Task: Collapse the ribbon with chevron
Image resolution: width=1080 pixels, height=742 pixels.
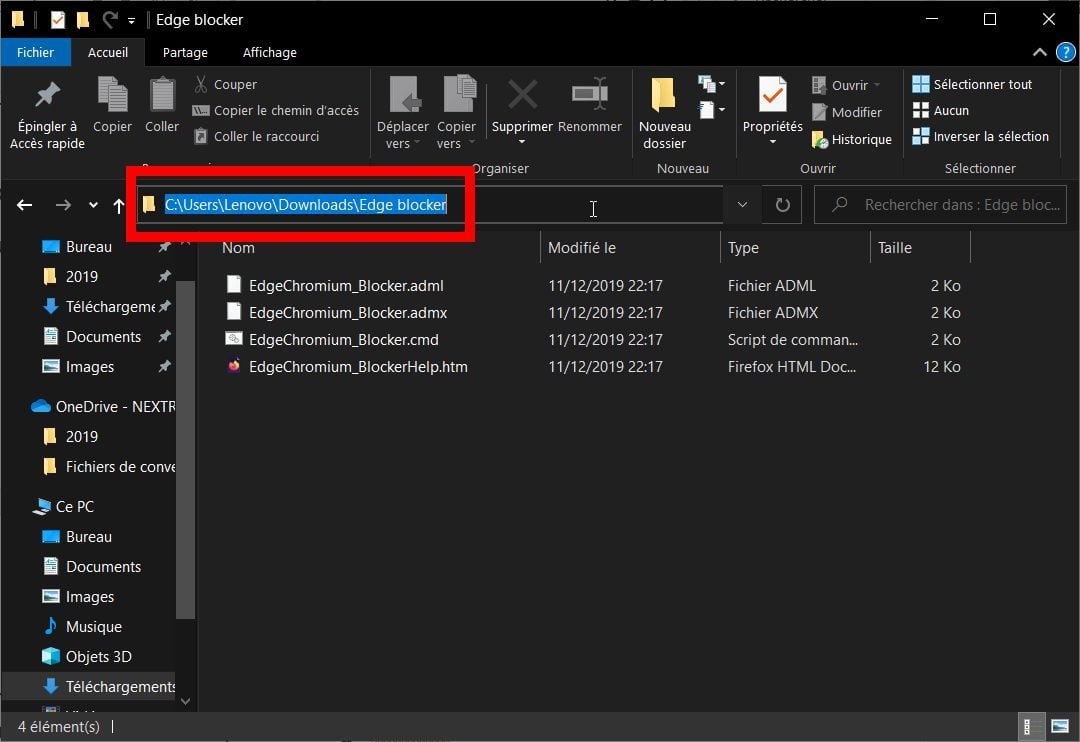Action: click(x=1039, y=52)
